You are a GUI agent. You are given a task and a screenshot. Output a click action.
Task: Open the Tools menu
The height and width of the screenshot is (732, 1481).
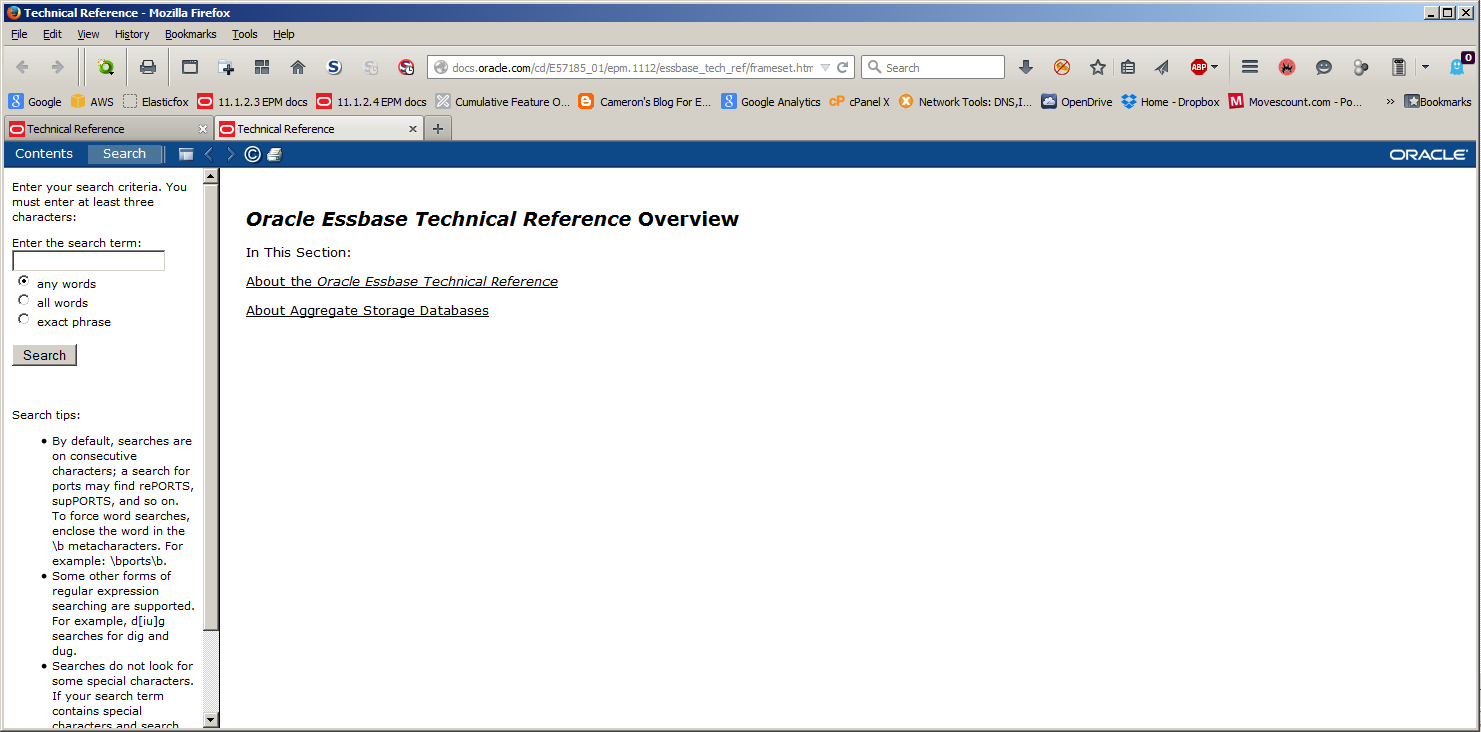(245, 34)
